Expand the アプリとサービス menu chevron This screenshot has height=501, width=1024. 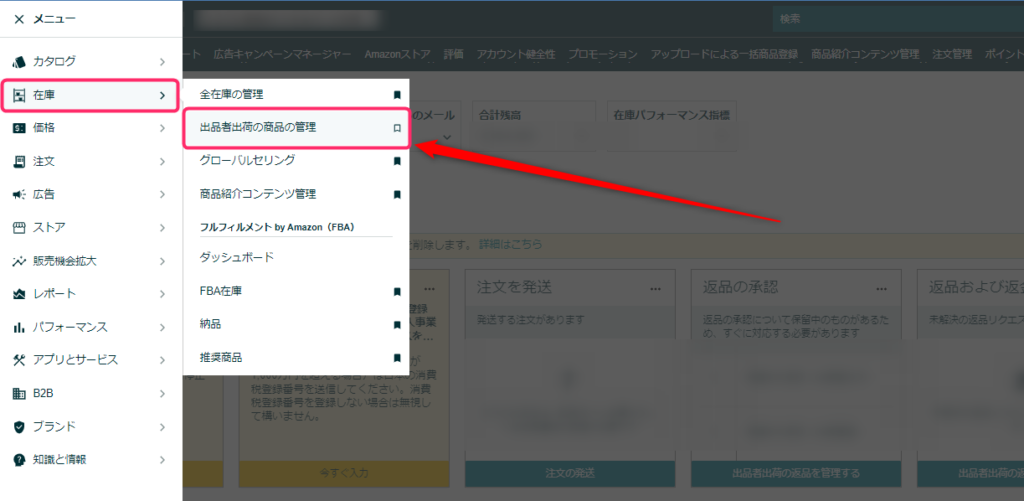pos(163,360)
